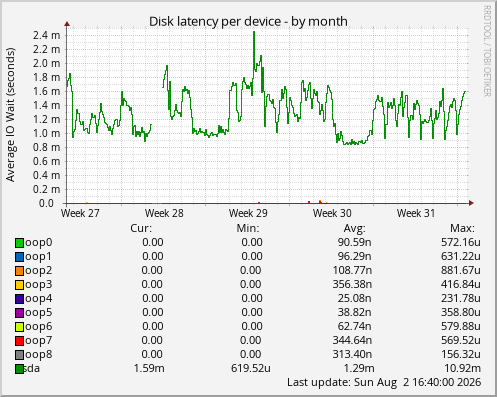Select the oop2 device label
Viewport: 497px width, 397px height.
point(39,271)
